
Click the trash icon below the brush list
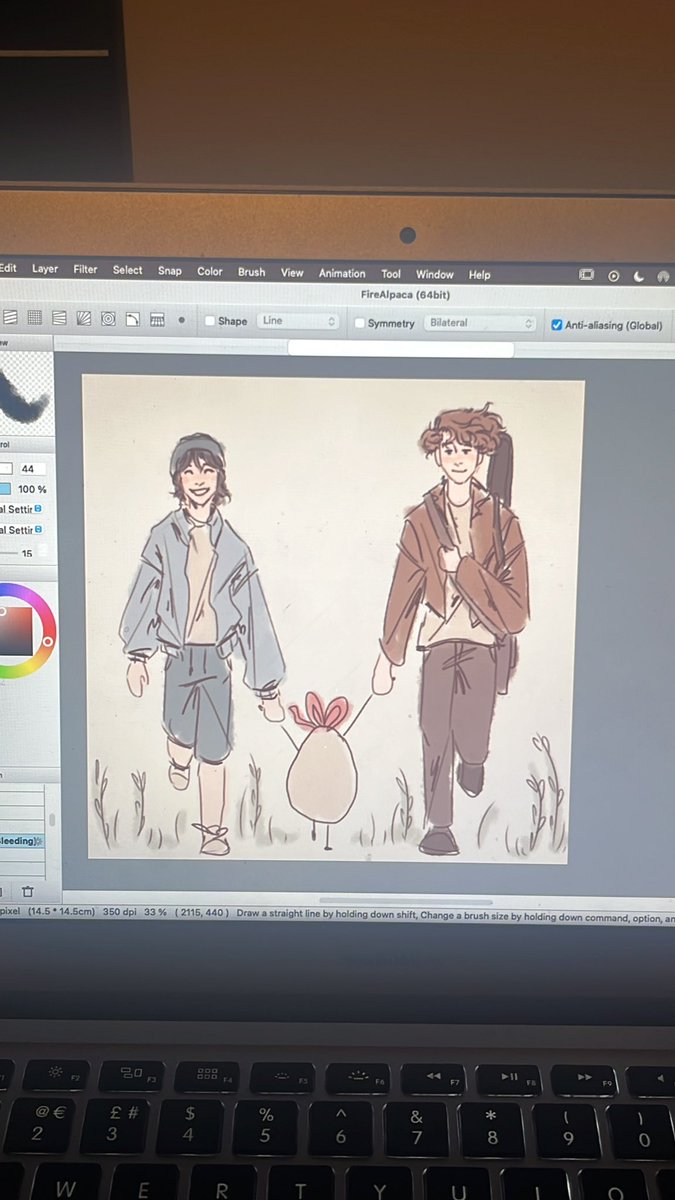pos(27,891)
